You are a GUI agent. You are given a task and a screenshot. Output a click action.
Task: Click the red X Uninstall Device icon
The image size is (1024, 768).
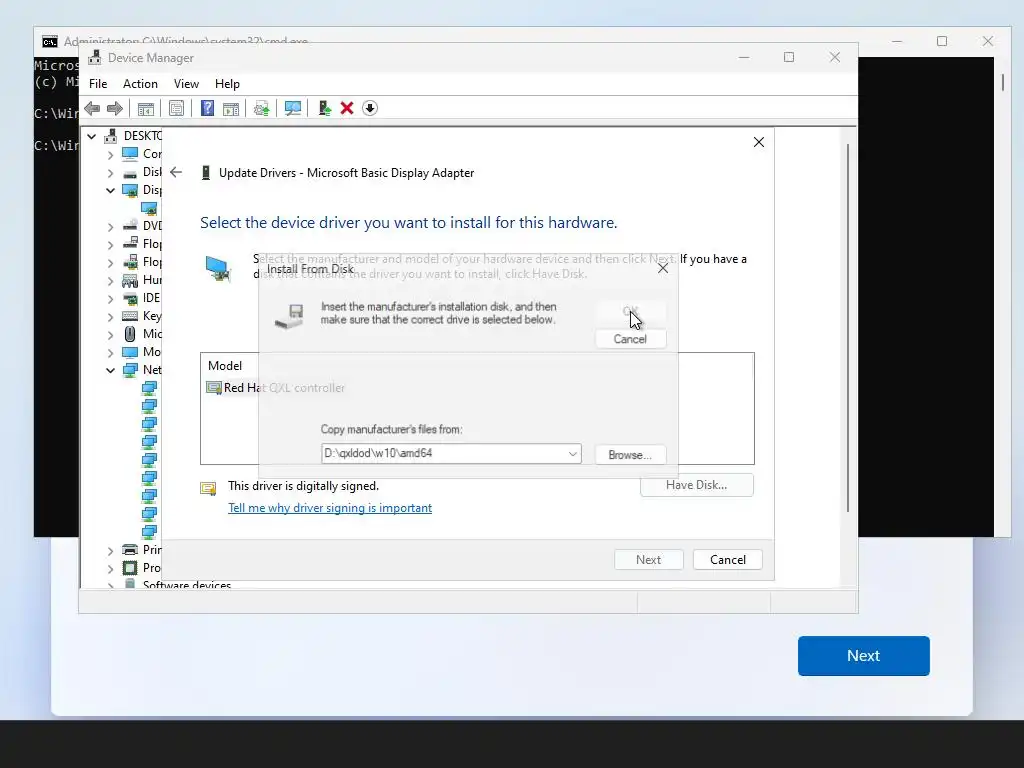coord(347,108)
